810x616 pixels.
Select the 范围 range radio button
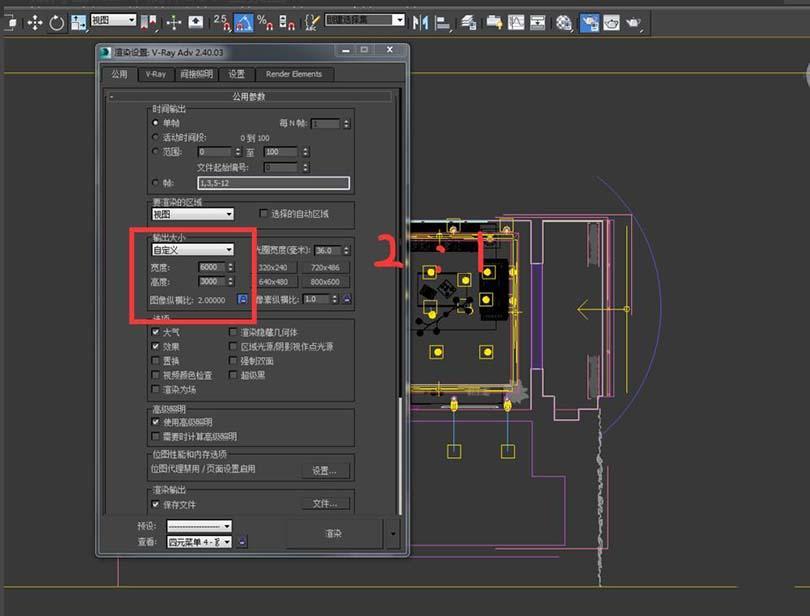coord(155,152)
